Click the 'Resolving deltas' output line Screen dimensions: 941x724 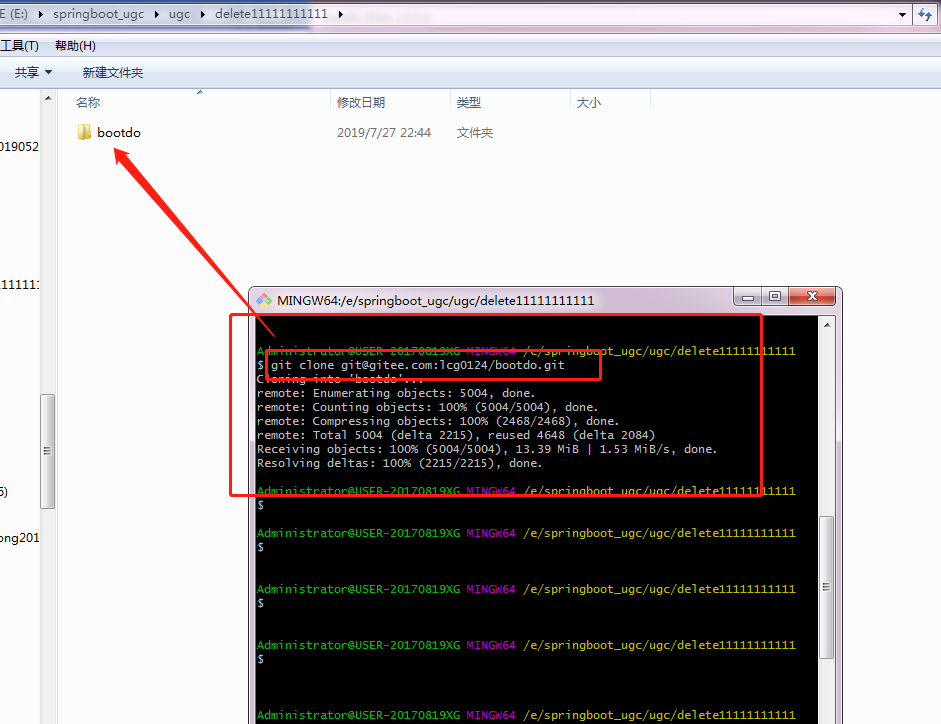click(400, 463)
